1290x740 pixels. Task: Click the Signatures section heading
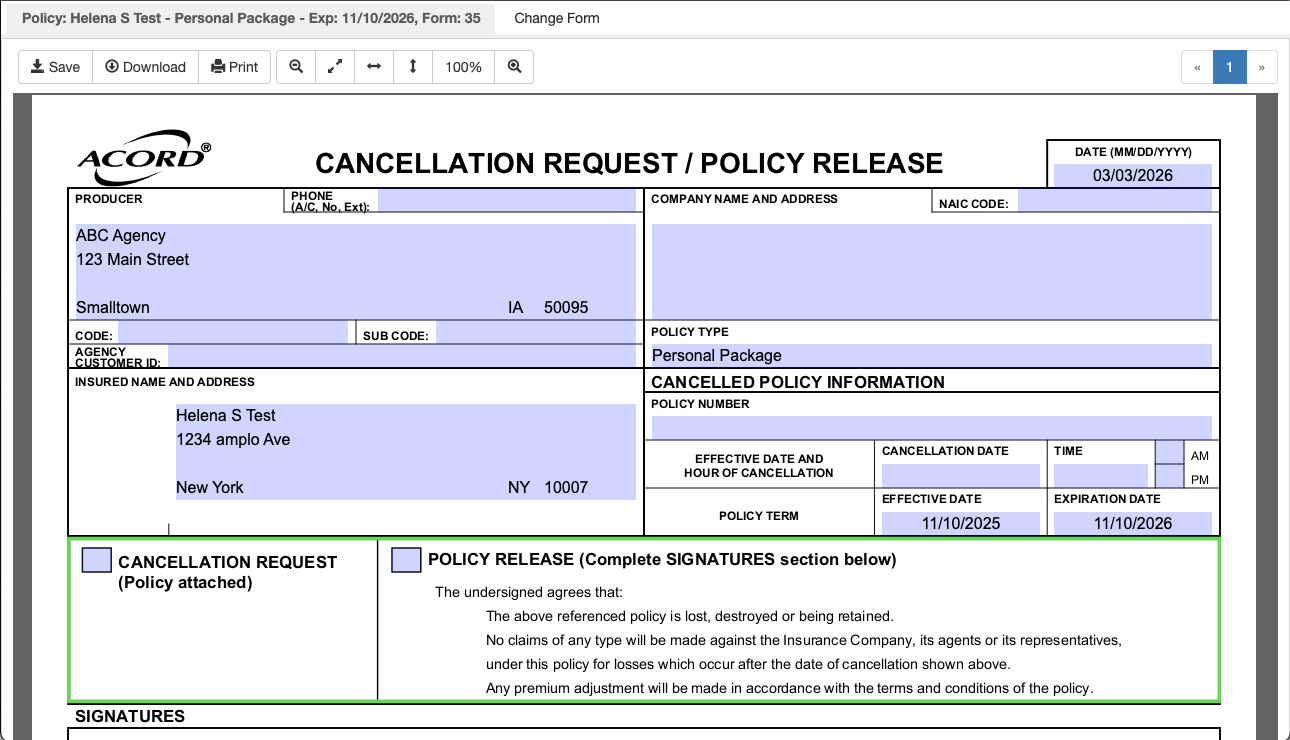coord(130,716)
